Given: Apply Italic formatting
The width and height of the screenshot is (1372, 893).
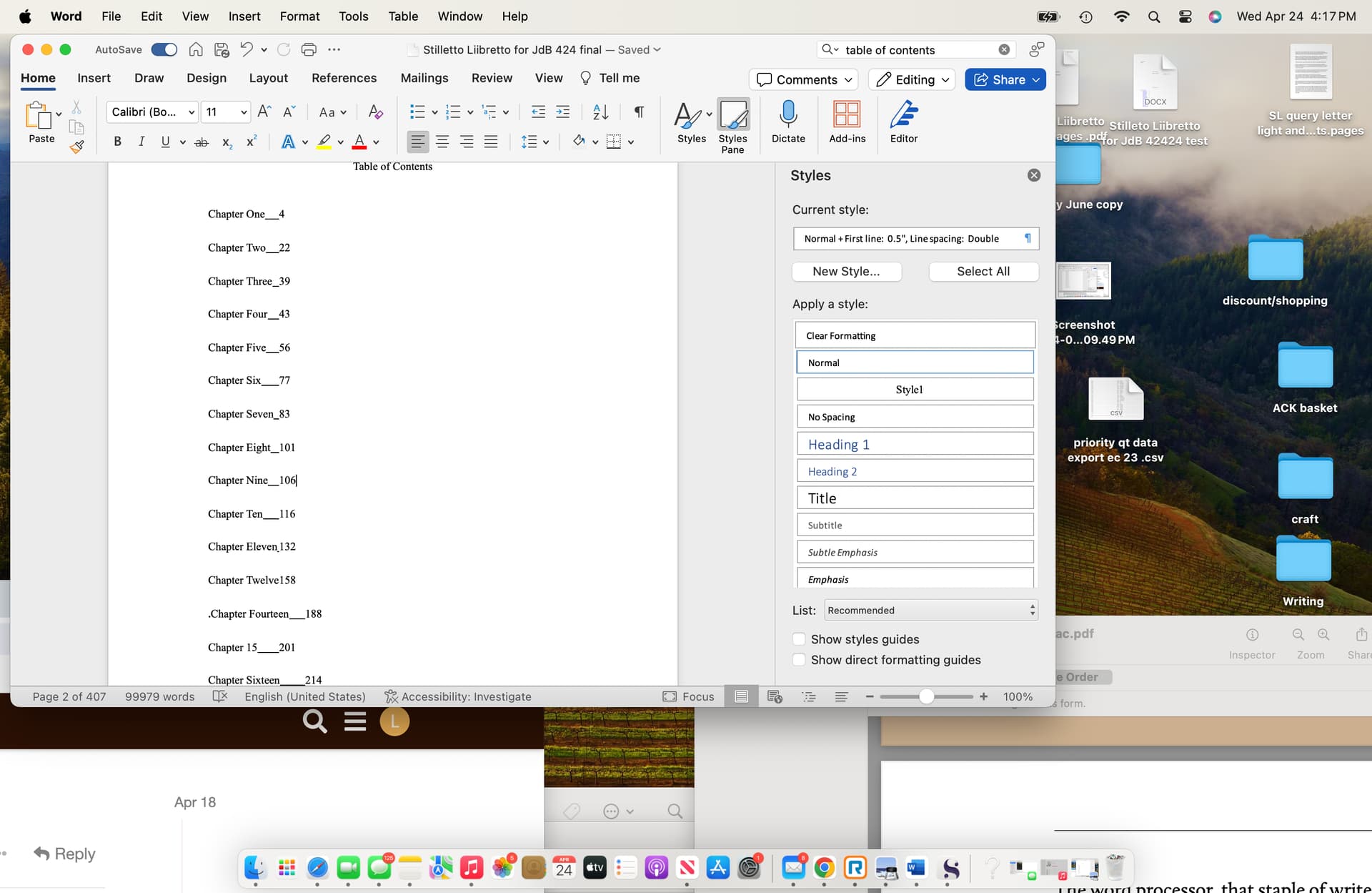Looking at the screenshot, I should coord(141,142).
